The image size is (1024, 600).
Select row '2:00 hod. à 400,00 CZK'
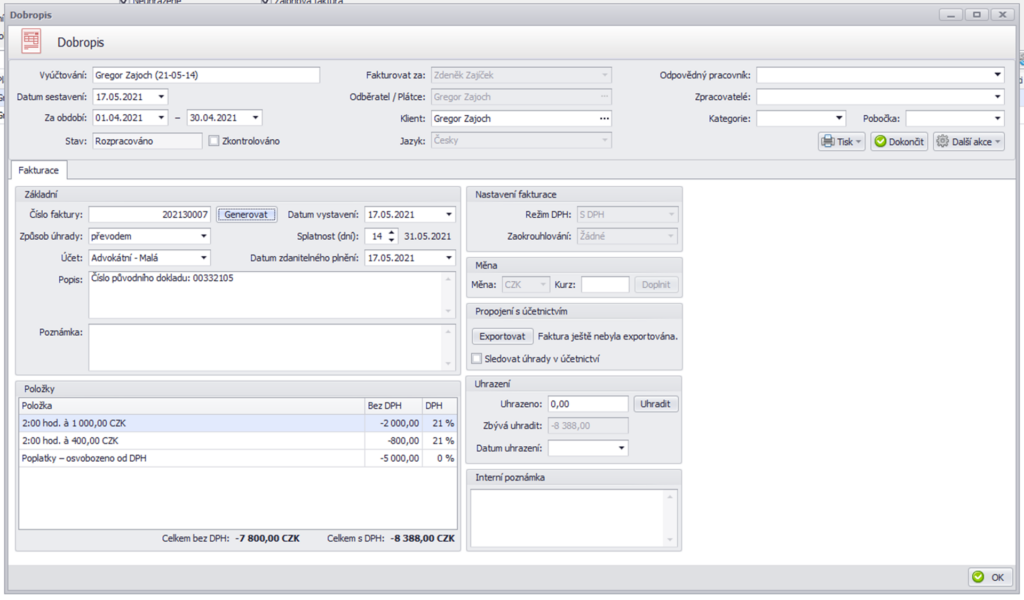[x=238, y=441]
